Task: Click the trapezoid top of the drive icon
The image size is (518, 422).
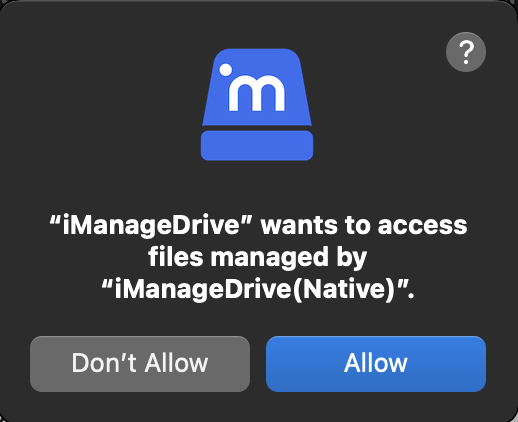Action: coord(257,87)
